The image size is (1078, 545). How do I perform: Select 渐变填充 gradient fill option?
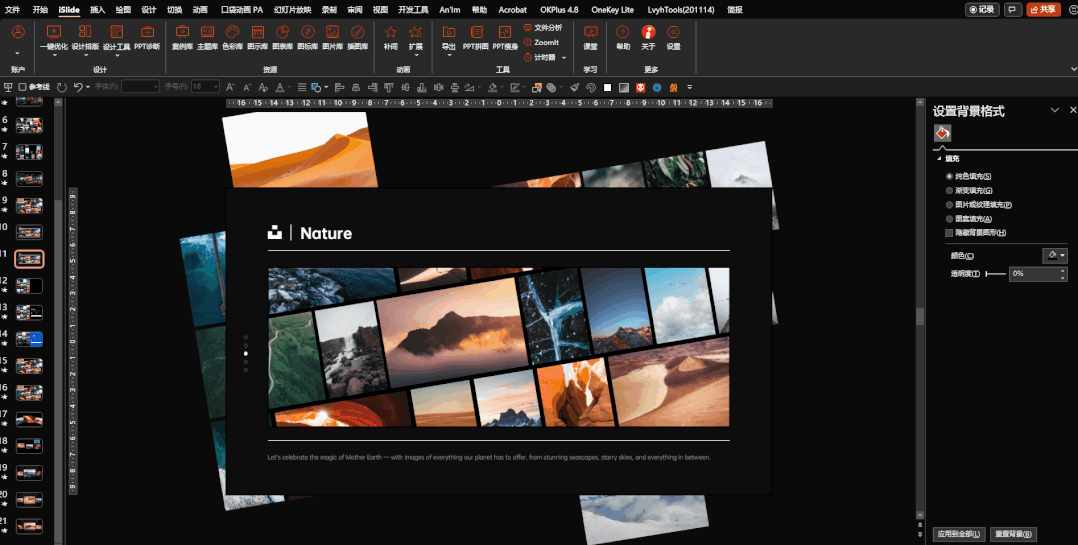(x=969, y=190)
